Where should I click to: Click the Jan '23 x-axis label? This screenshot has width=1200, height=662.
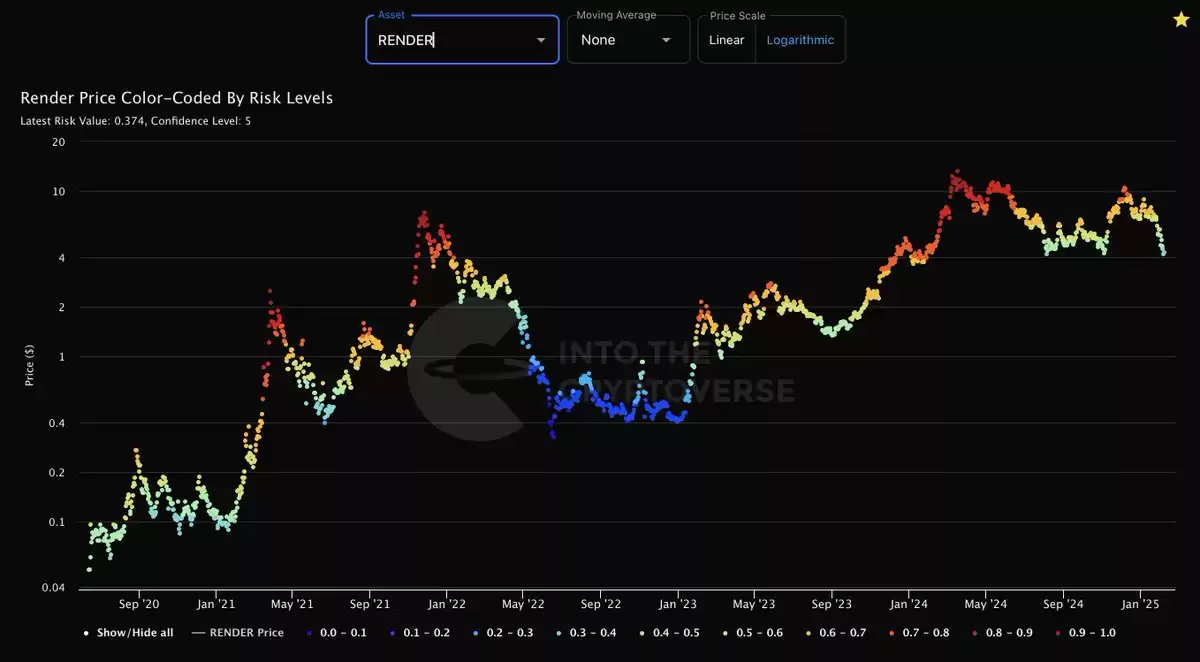pyautogui.click(x=678, y=604)
